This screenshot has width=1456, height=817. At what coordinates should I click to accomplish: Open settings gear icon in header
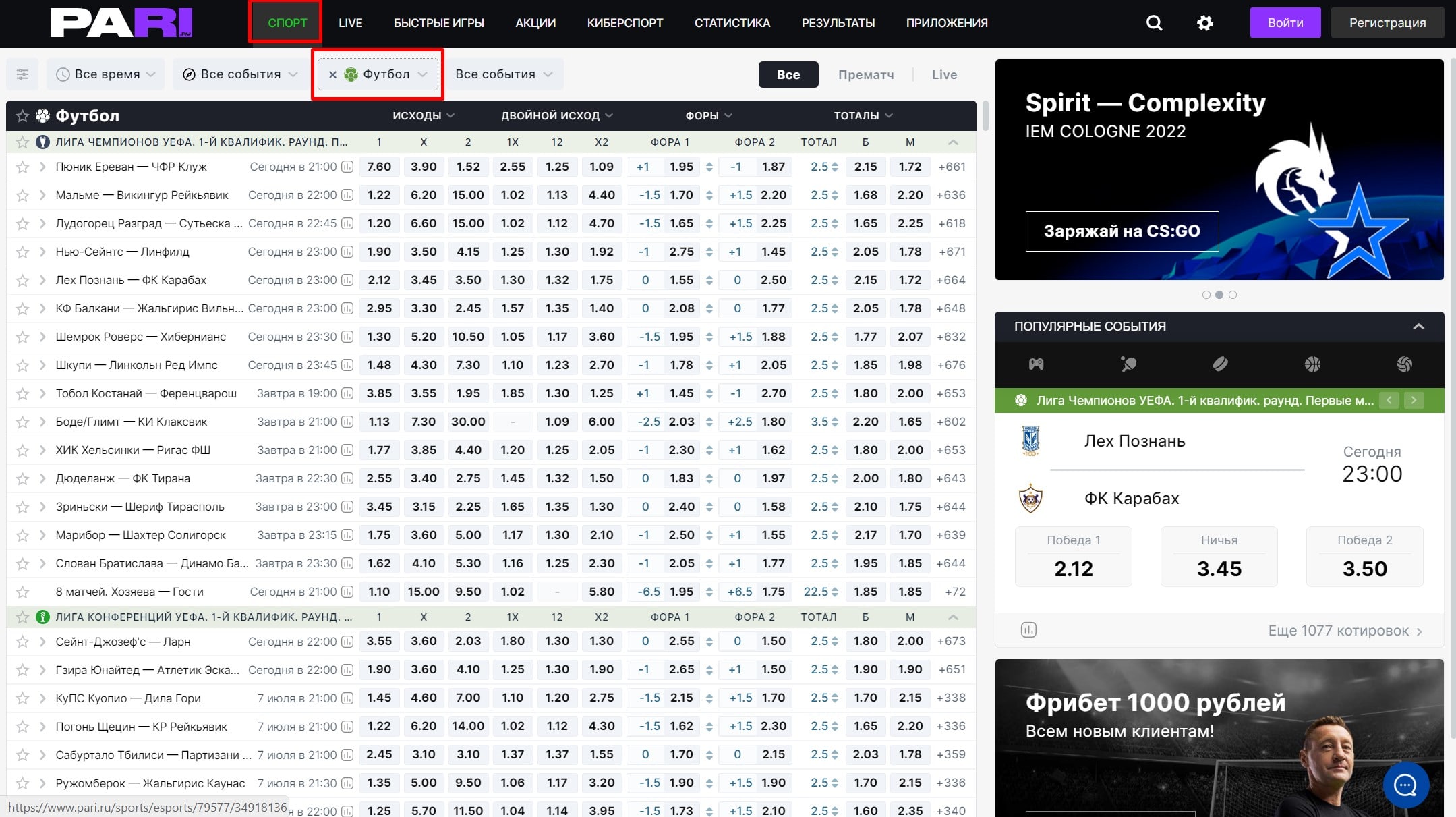(x=1204, y=23)
